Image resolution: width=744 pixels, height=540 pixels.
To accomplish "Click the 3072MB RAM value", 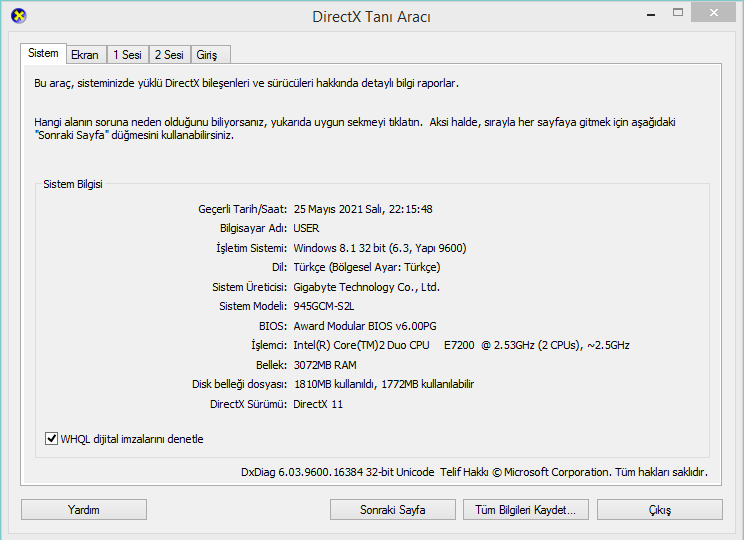I will (325, 365).
